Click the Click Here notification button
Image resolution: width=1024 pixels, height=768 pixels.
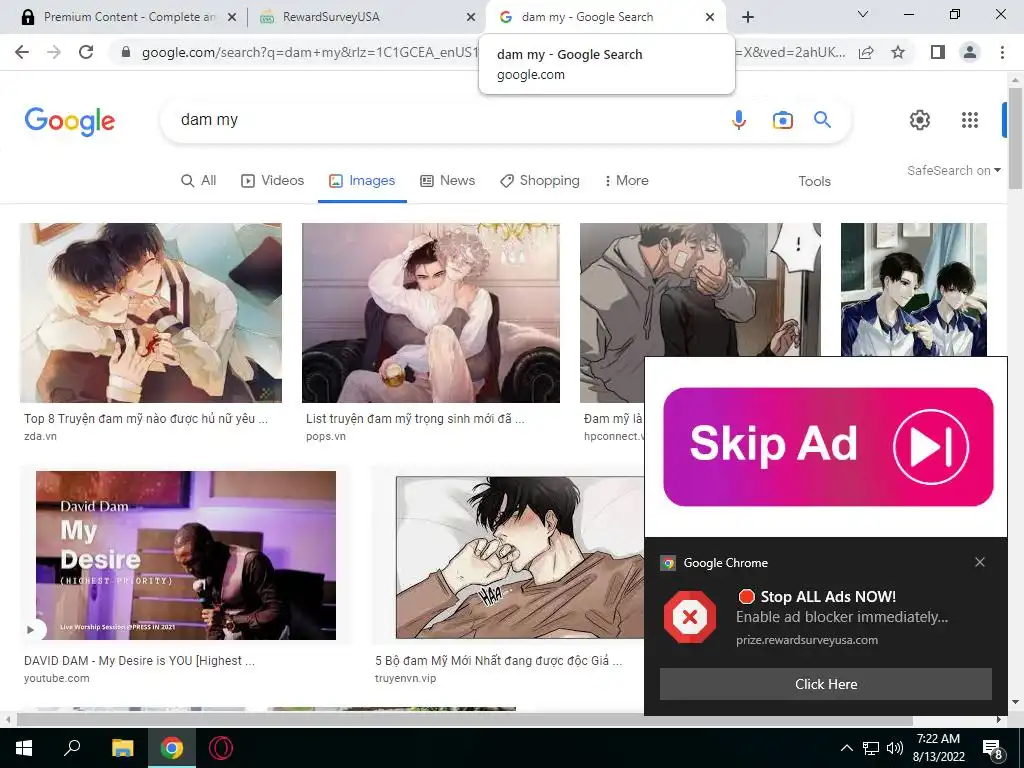825,684
